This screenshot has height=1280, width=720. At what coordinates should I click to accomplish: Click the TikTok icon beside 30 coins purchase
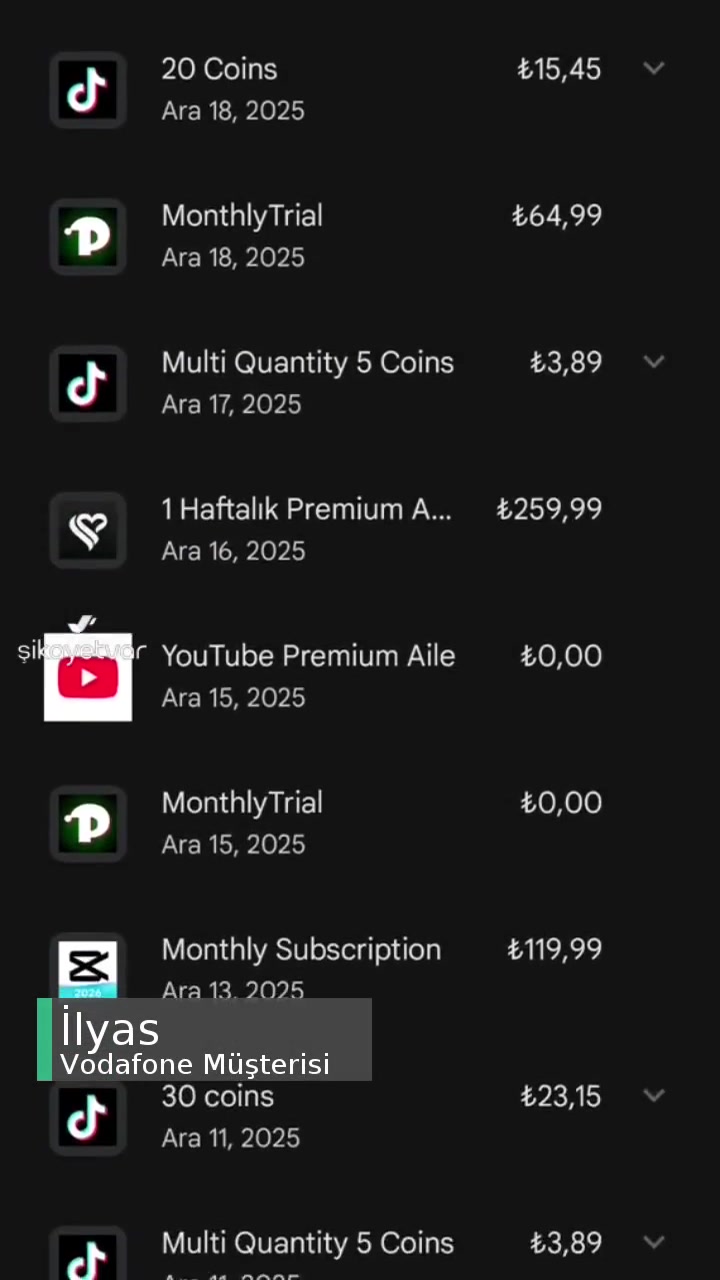pyautogui.click(x=87, y=1117)
